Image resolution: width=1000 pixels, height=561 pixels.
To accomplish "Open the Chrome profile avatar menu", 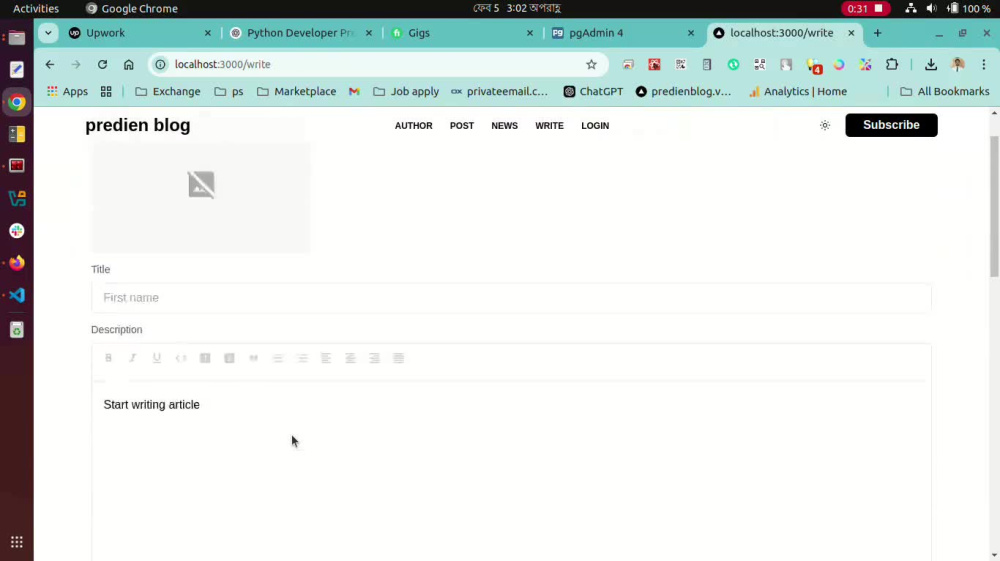I will (x=958, y=64).
